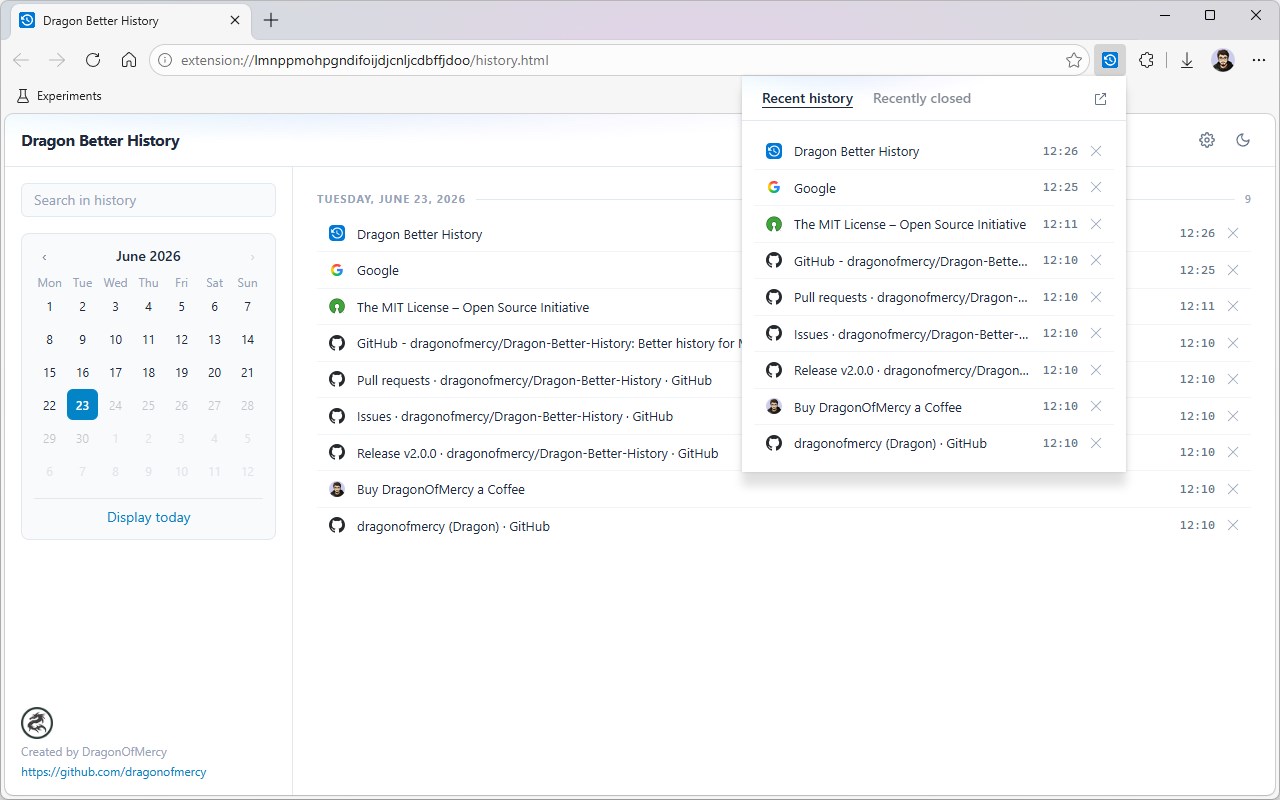This screenshot has height=800, width=1280.
Task: Remove Issues row from main history list
Action: (x=1233, y=416)
